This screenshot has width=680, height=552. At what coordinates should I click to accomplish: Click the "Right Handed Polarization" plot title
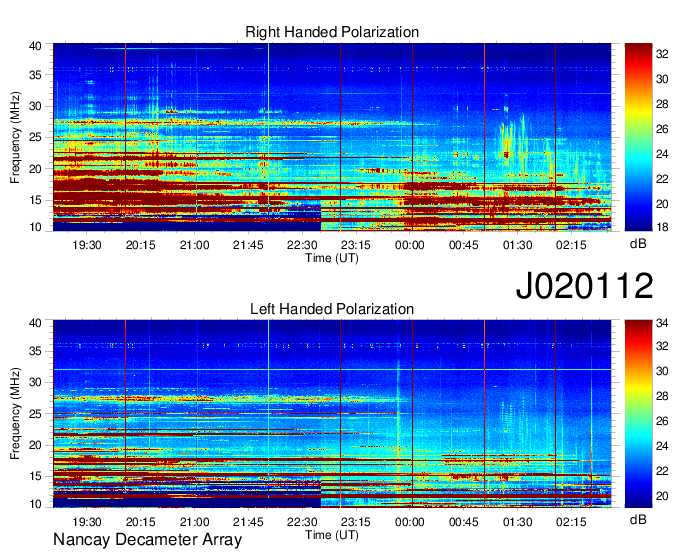(332, 32)
